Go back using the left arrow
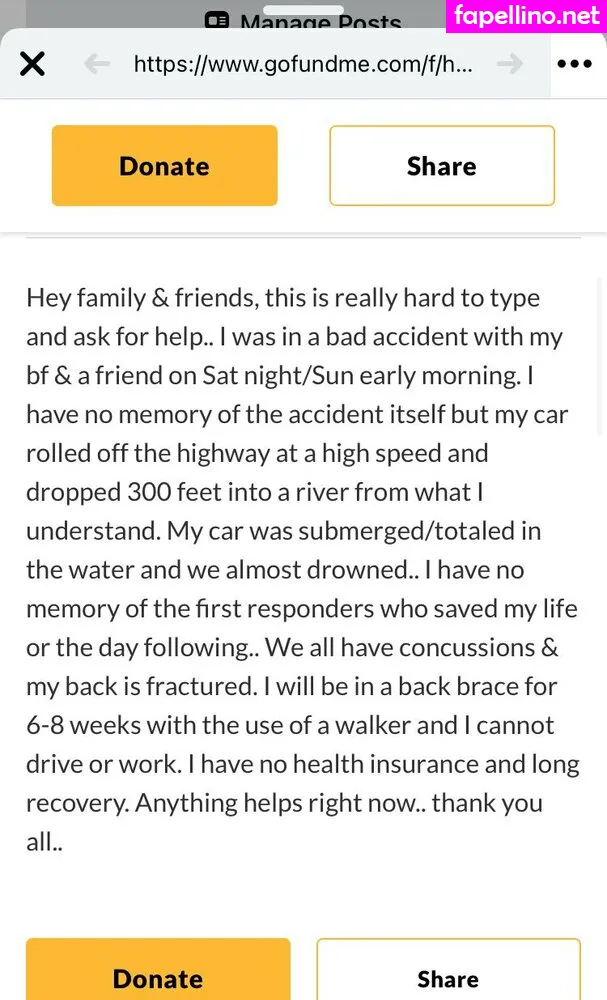 coord(96,65)
